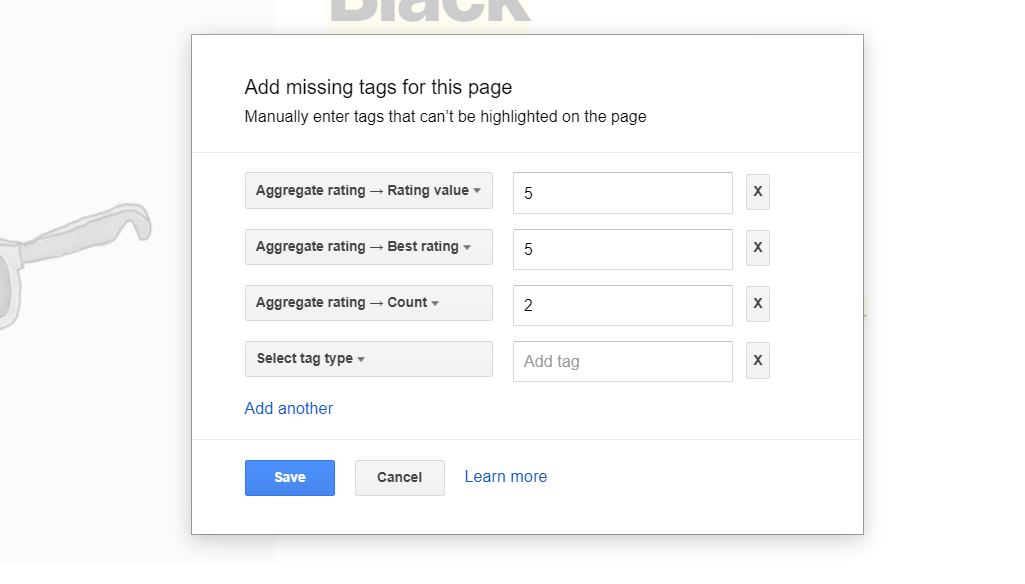Screen dimensions: 1025x584
Task: Click the Rating value input showing 5
Action: click(x=622, y=192)
